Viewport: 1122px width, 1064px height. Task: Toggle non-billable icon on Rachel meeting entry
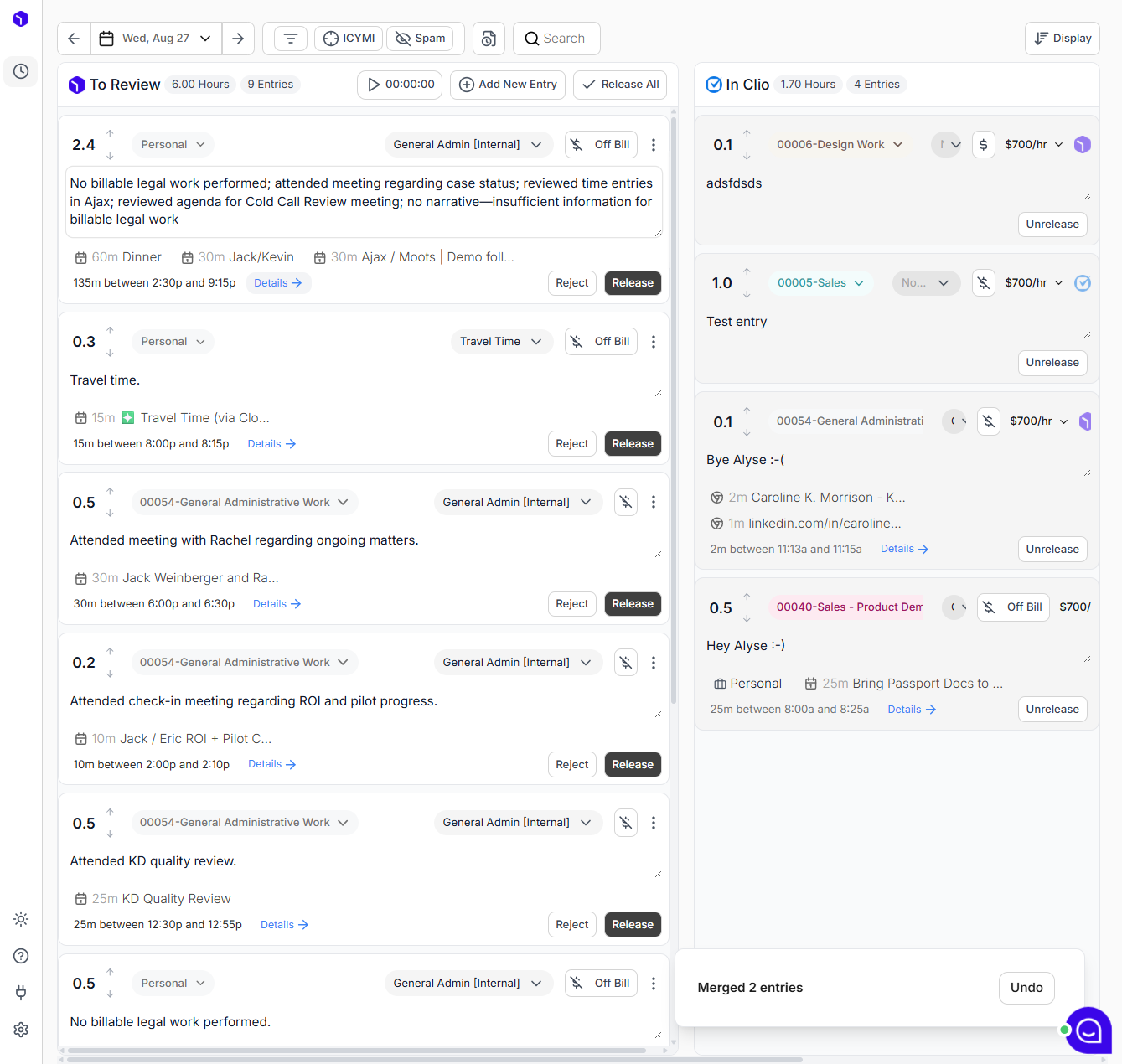[x=625, y=502]
